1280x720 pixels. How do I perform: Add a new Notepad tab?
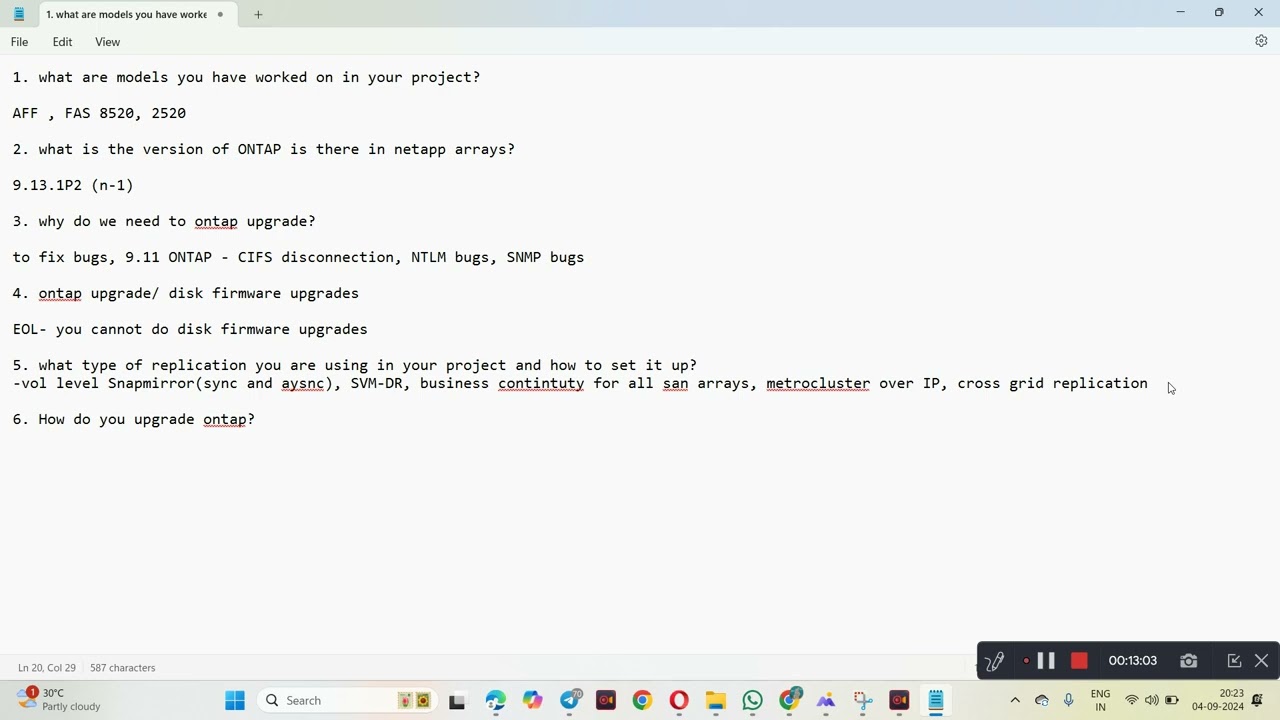(x=258, y=14)
